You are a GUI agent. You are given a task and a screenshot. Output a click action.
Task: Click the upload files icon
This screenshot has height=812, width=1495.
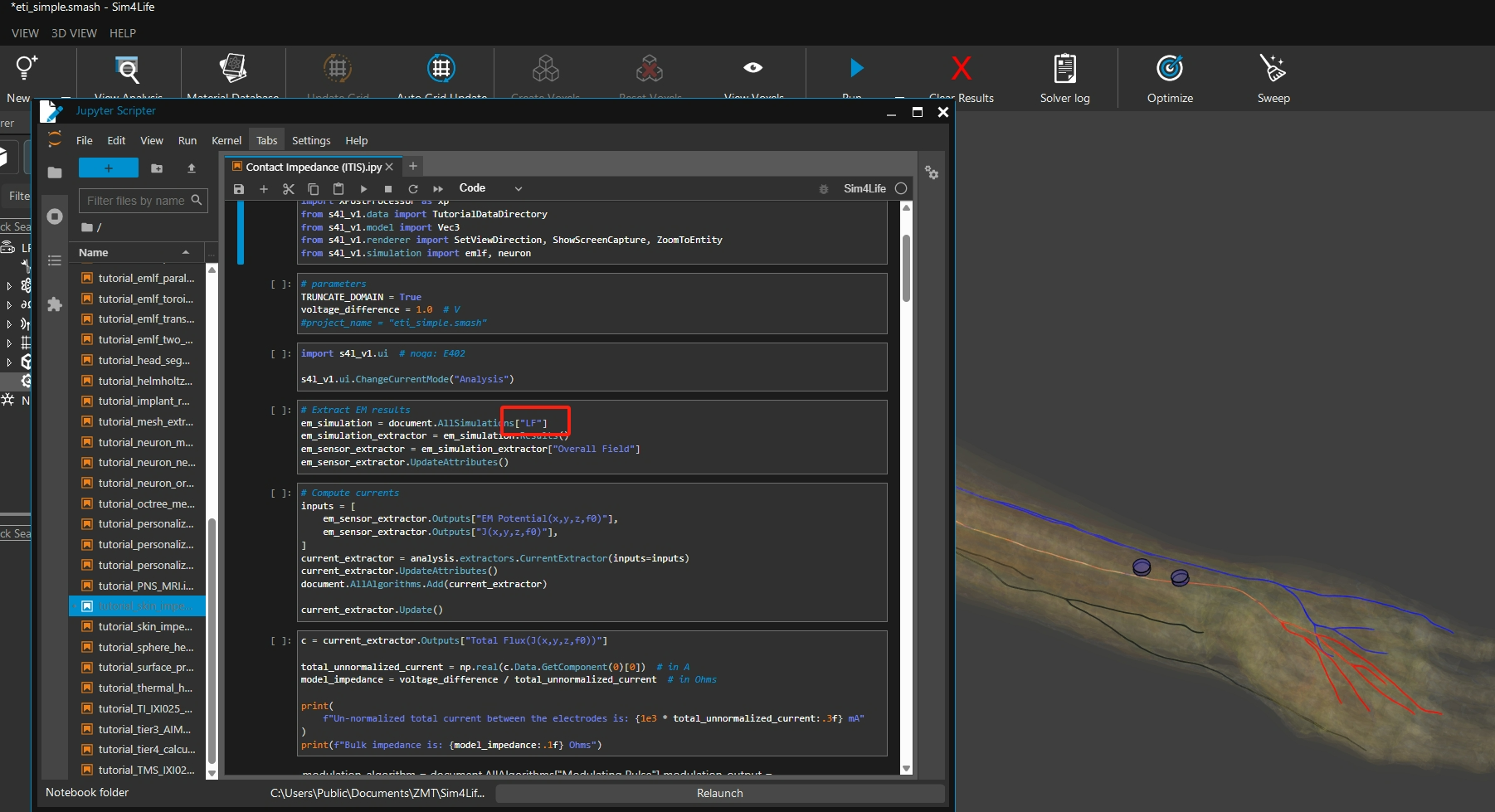(192, 168)
